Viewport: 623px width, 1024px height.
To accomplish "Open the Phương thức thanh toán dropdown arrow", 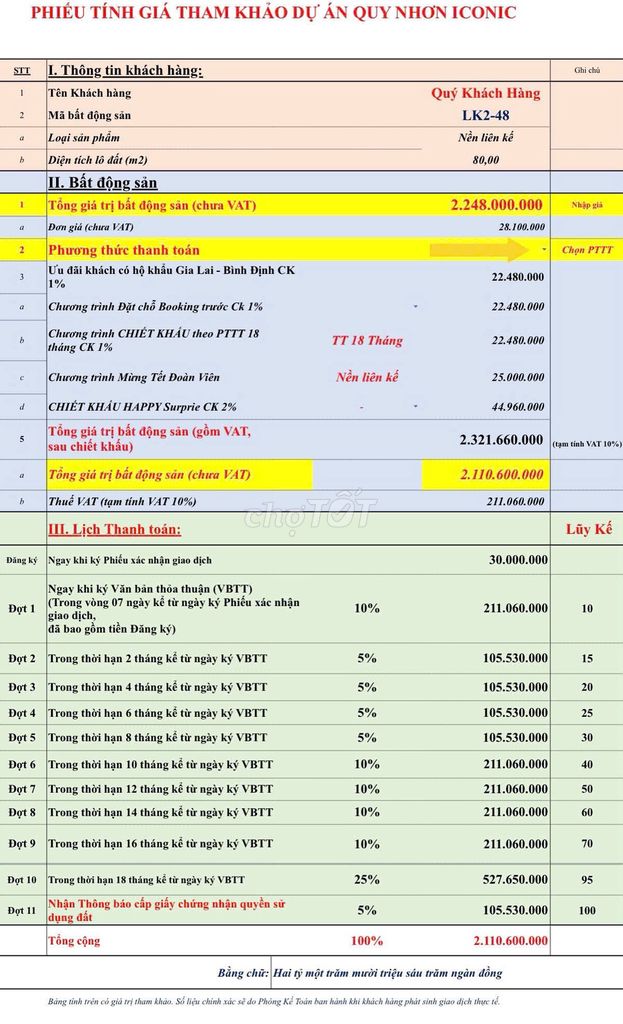I will pos(543,248).
